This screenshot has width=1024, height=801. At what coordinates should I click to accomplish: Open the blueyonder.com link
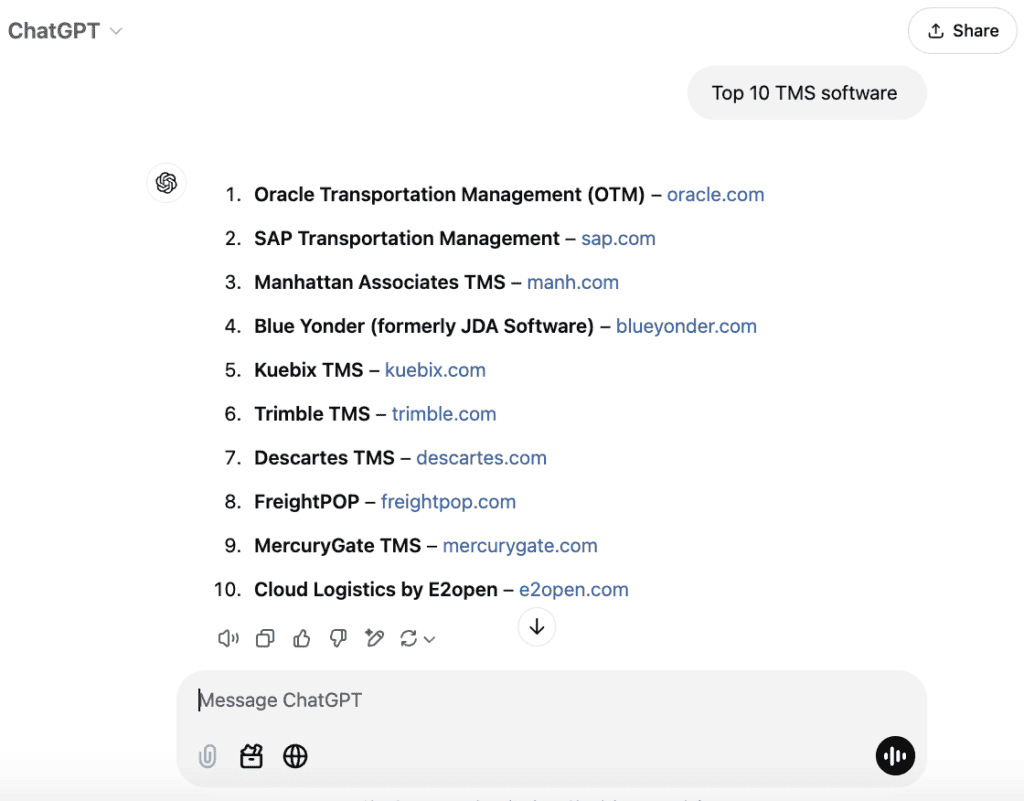pos(686,326)
